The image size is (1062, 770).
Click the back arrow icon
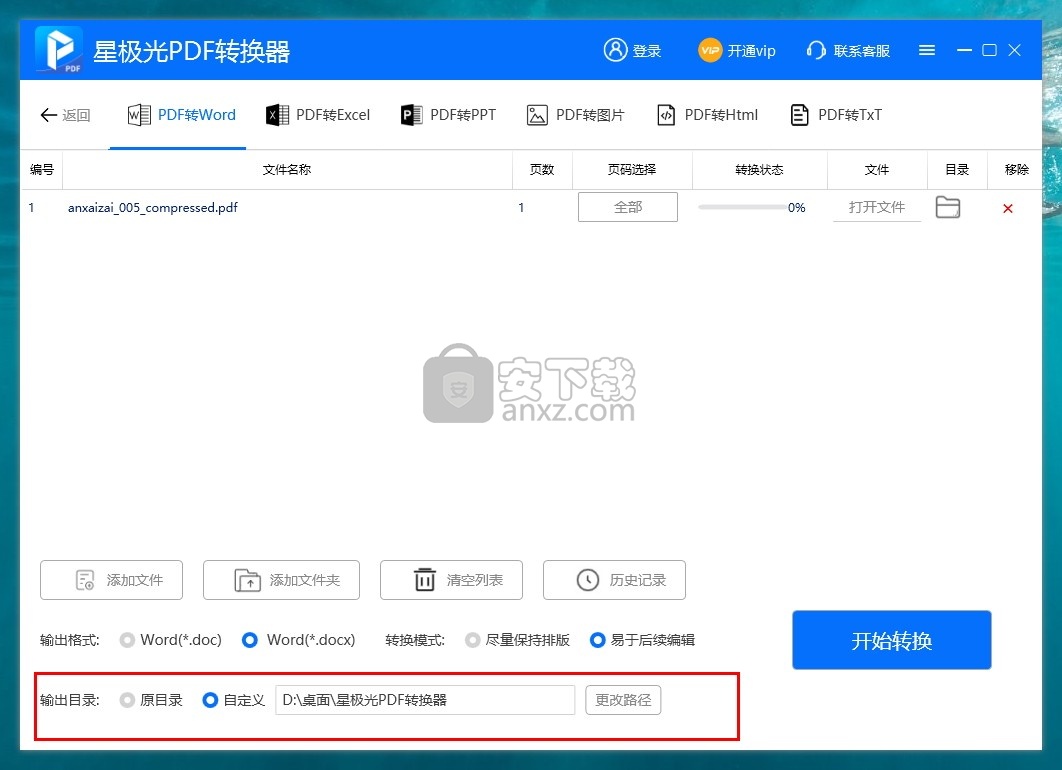tap(48, 115)
